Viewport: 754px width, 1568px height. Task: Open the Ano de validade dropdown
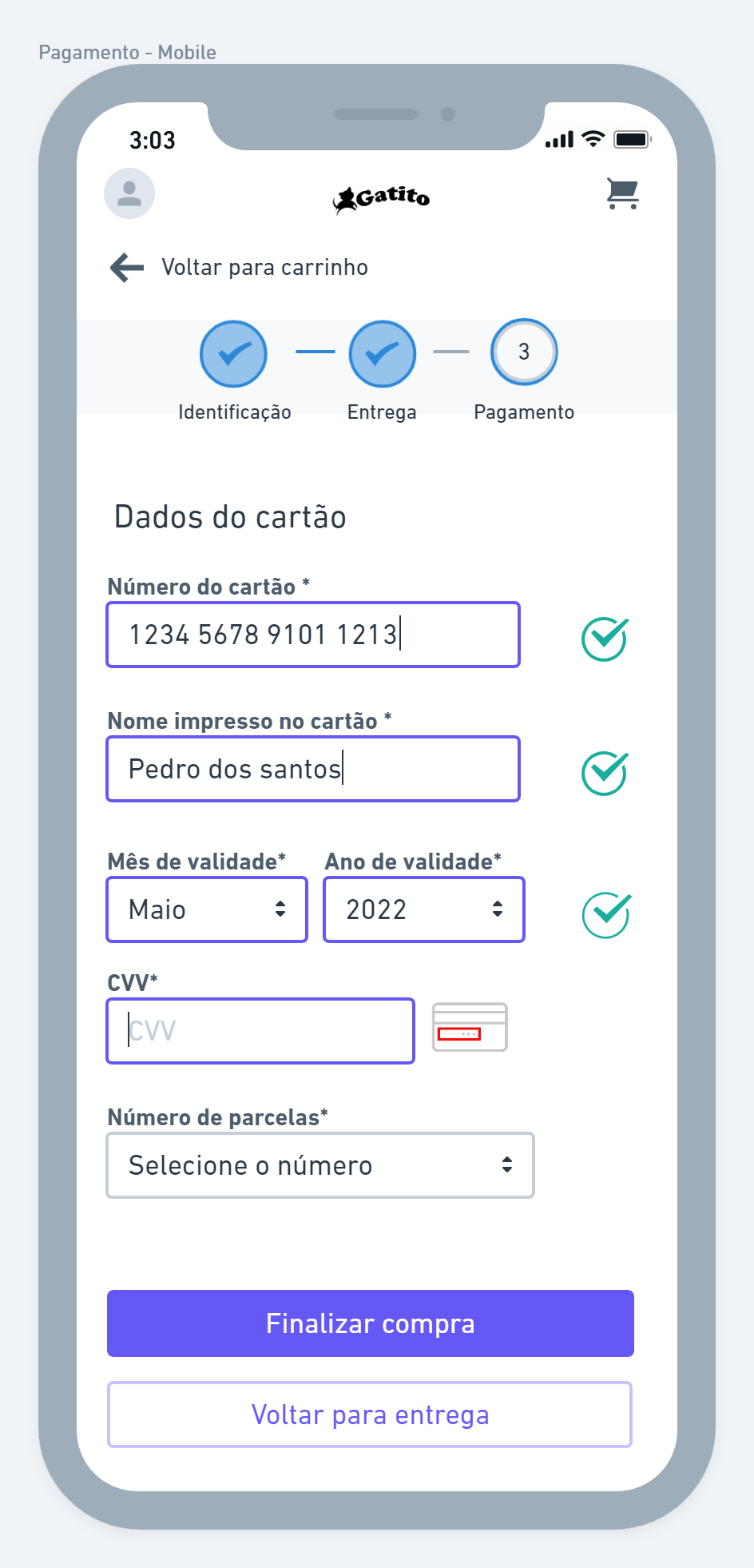(x=424, y=909)
